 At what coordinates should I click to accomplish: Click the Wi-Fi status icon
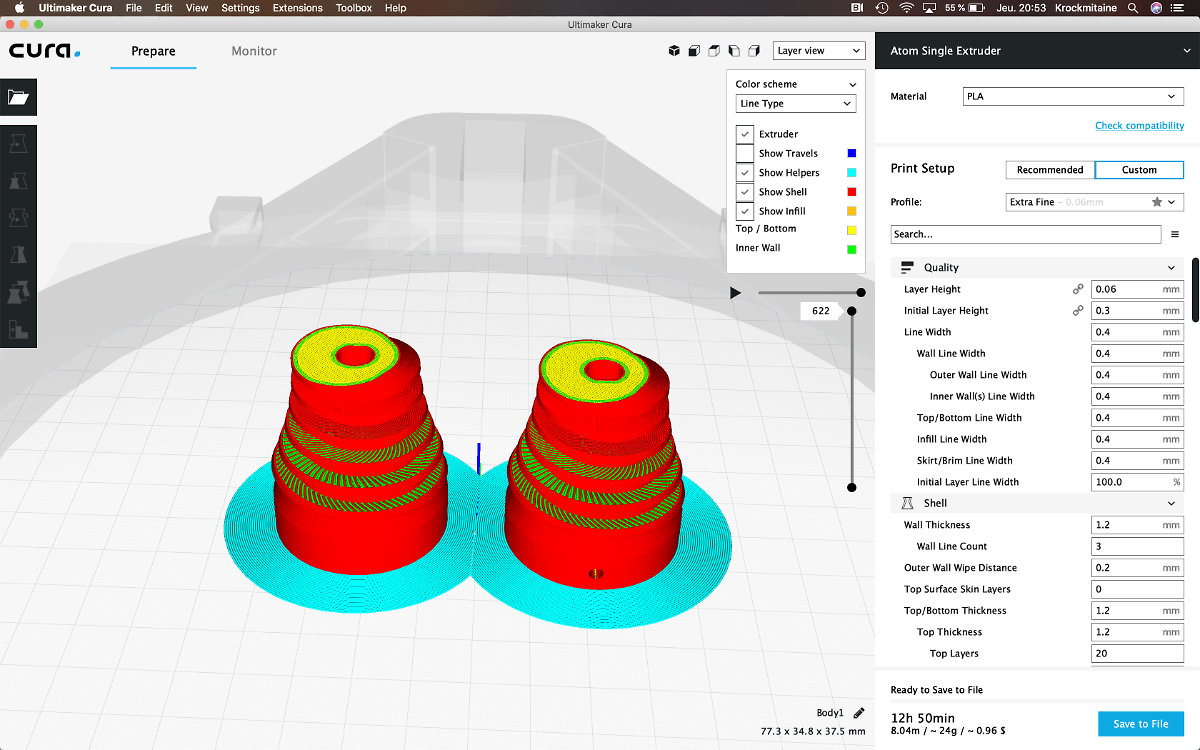pyautogui.click(x=906, y=8)
